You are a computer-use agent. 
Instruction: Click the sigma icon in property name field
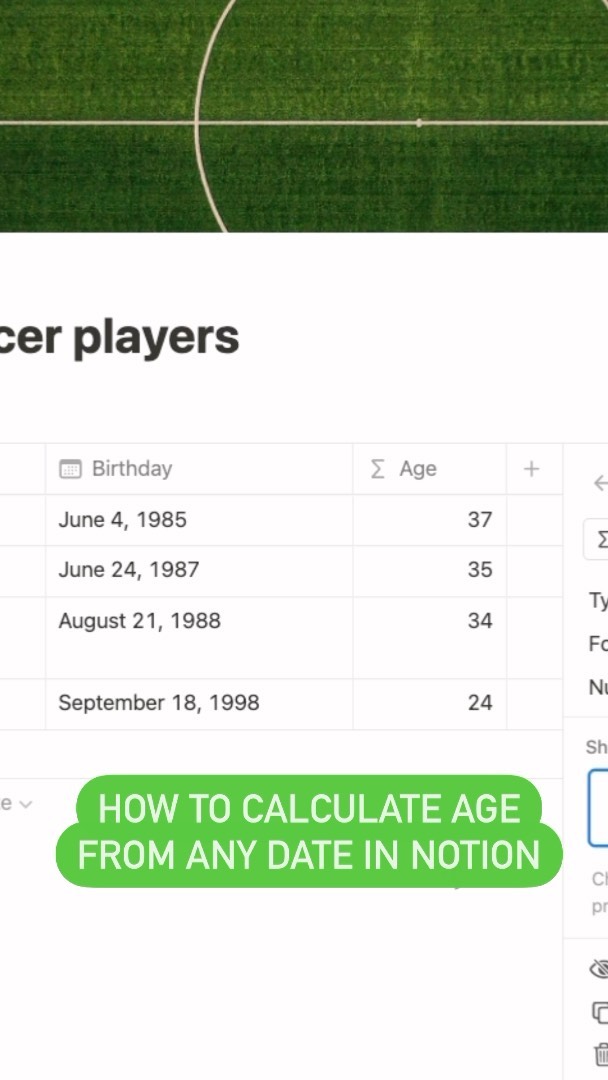click(x=601, y=539)
